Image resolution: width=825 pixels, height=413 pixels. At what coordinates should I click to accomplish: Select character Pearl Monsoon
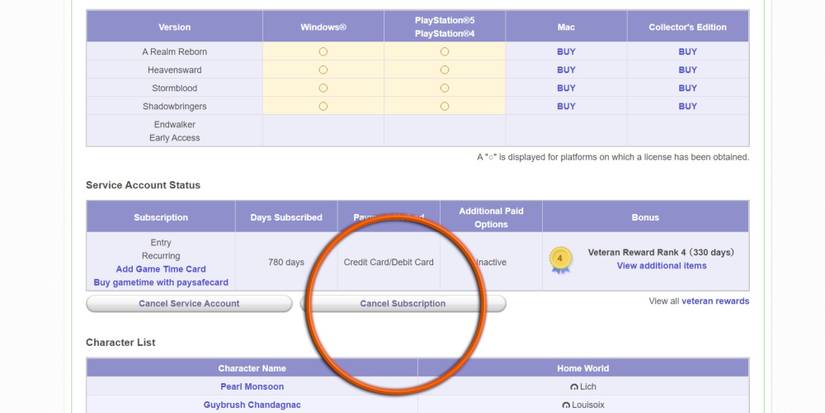(x=252, y=387)
